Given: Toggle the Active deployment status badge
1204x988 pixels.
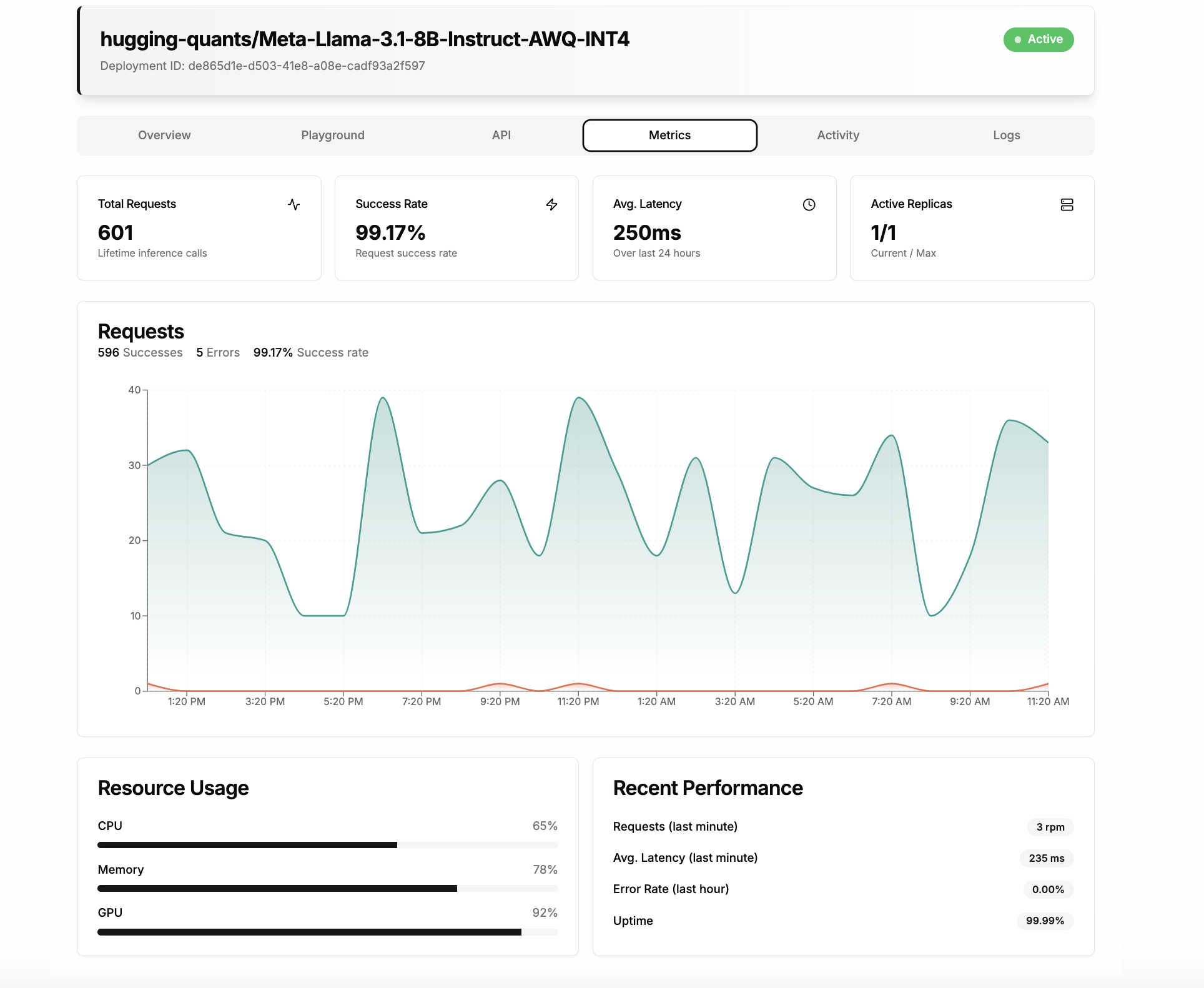Looking at the screenshot, I should click(1039, 39).
